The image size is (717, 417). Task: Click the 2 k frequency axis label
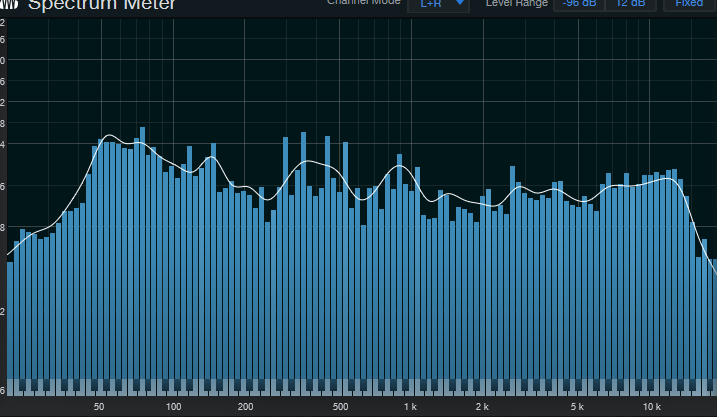(x=482, y=406)
